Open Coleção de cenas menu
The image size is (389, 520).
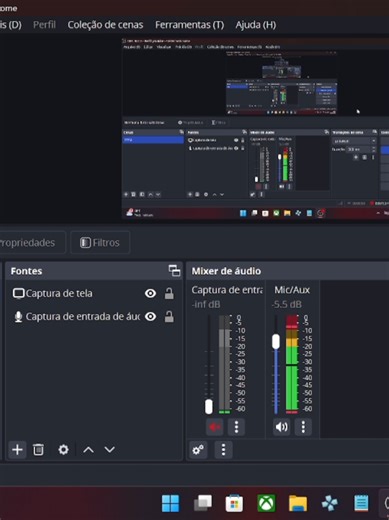pyautogui.click(x=105, y=25)
